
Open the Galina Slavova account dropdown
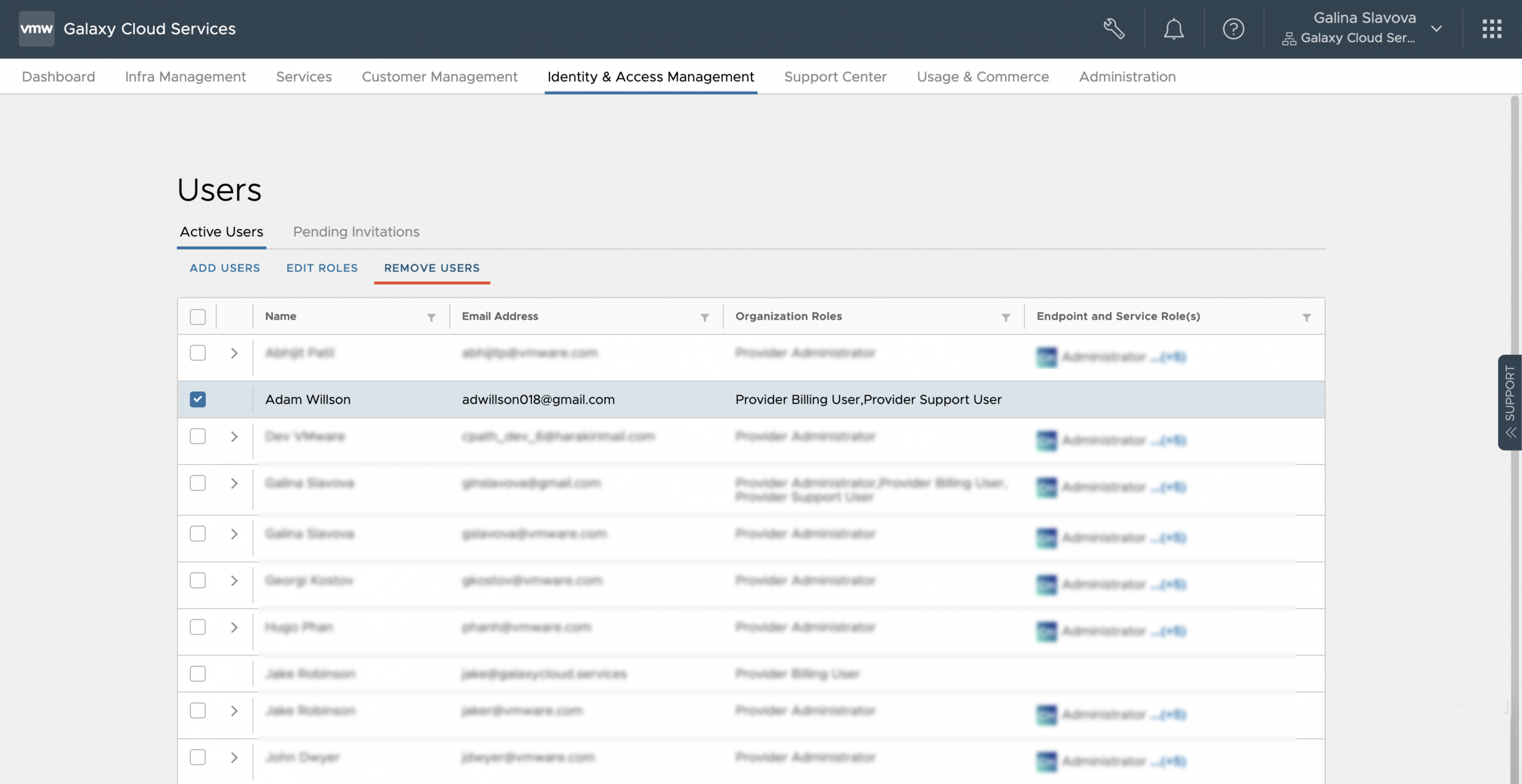(x=1436, y=29)
